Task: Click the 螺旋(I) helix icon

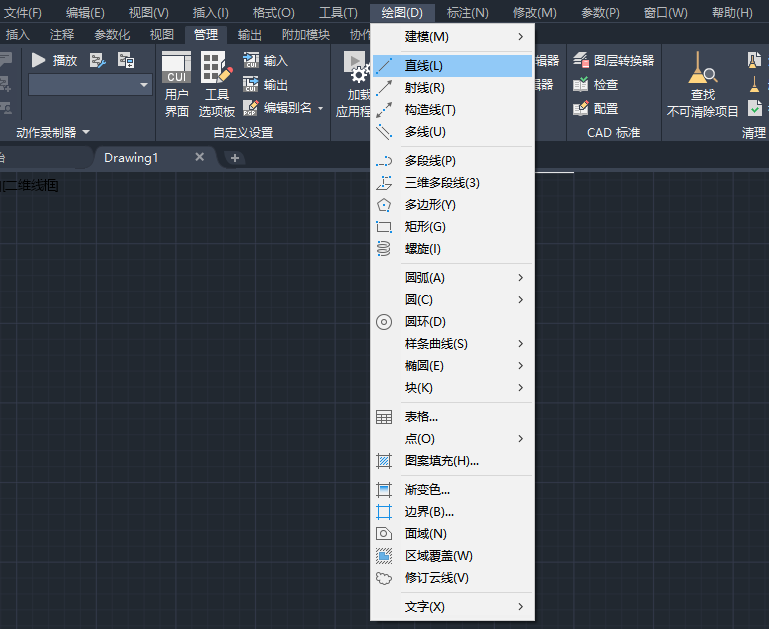Action: pyautogui.click(x=384, y=249)
